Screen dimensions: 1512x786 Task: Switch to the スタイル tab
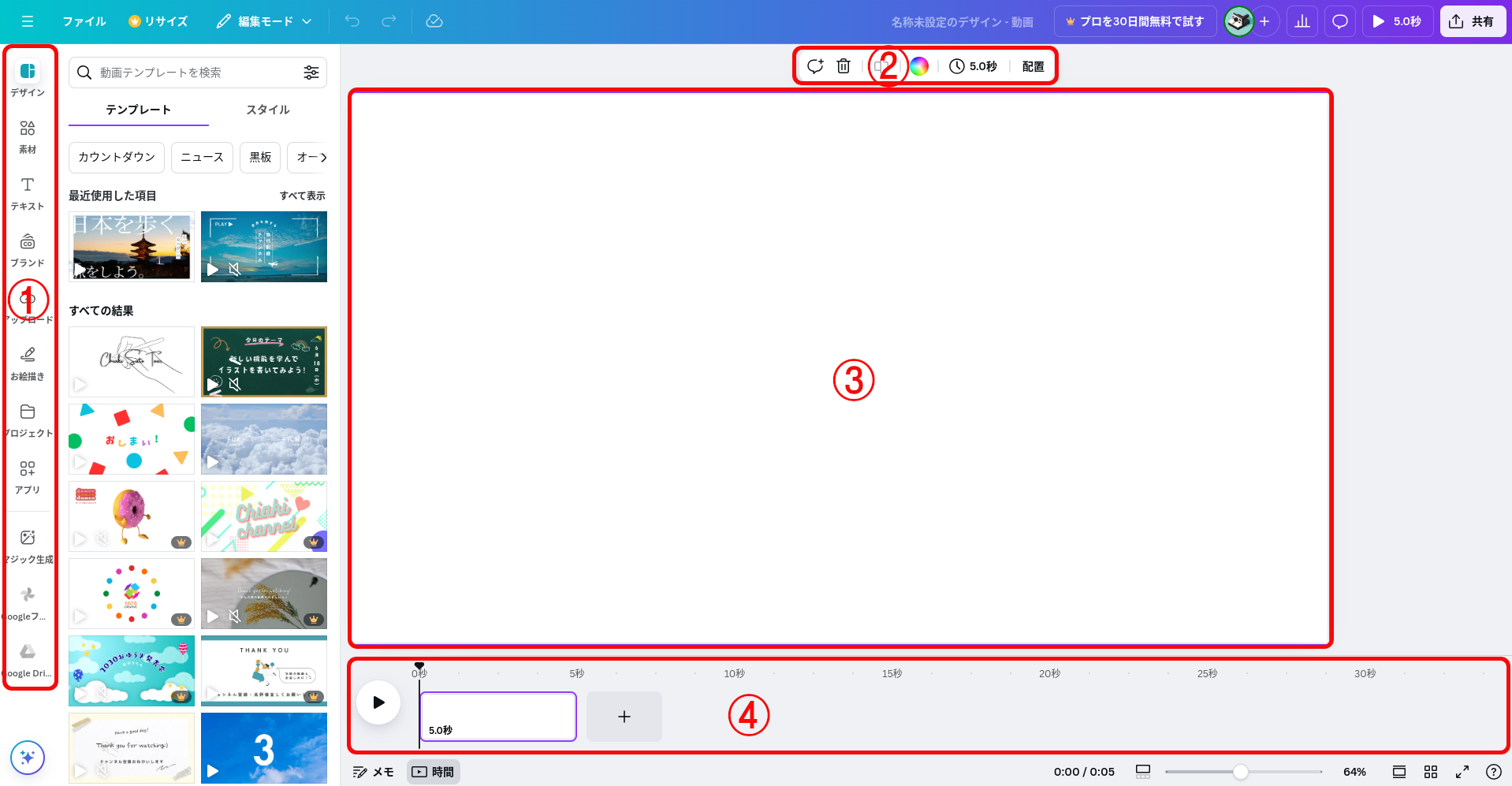pyautogui.click(x=268, y=110)
